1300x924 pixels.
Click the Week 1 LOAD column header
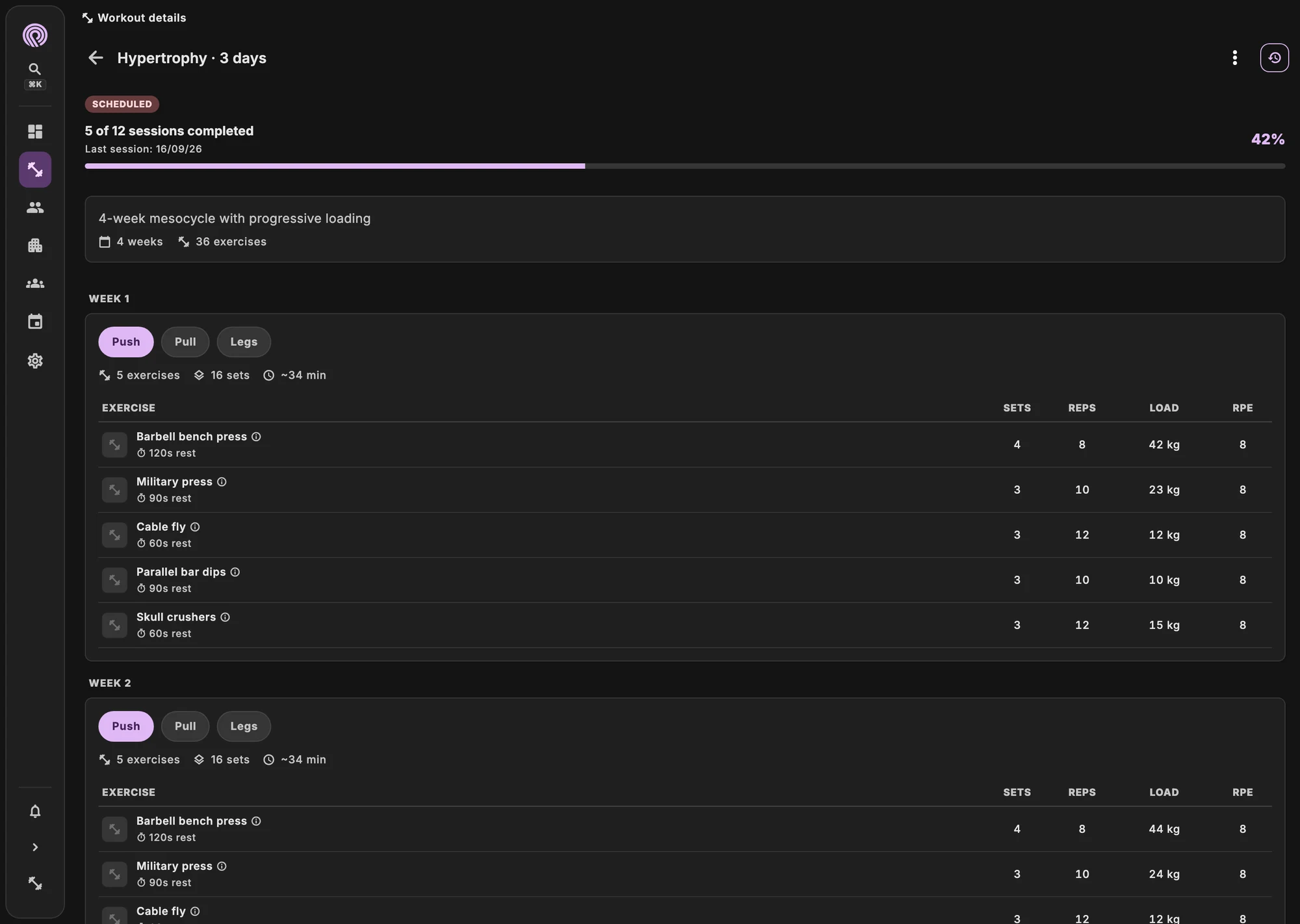(x=1163, y=408)
